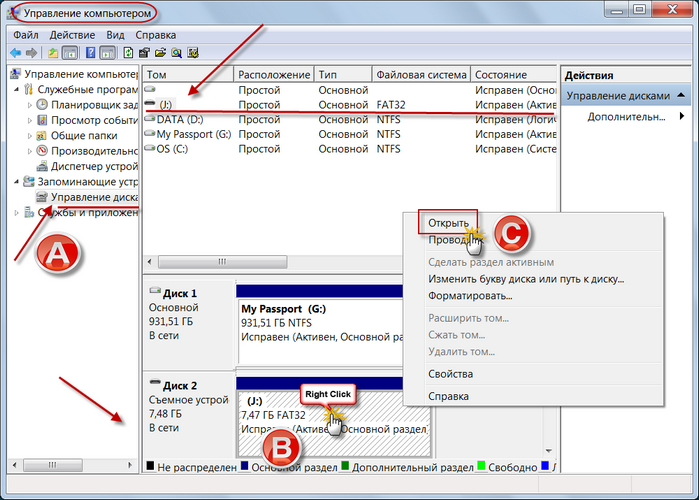Viewport: 699px width, 500px height.
Task: Click the Диспетчер устройств icon
Action: 42,166
